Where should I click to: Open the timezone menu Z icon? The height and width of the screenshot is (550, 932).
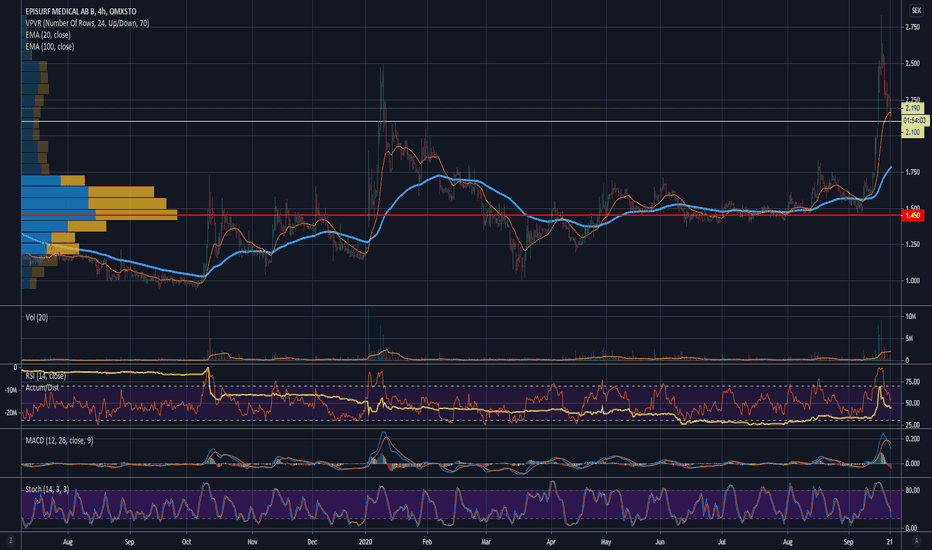click(x=10, y=540)
